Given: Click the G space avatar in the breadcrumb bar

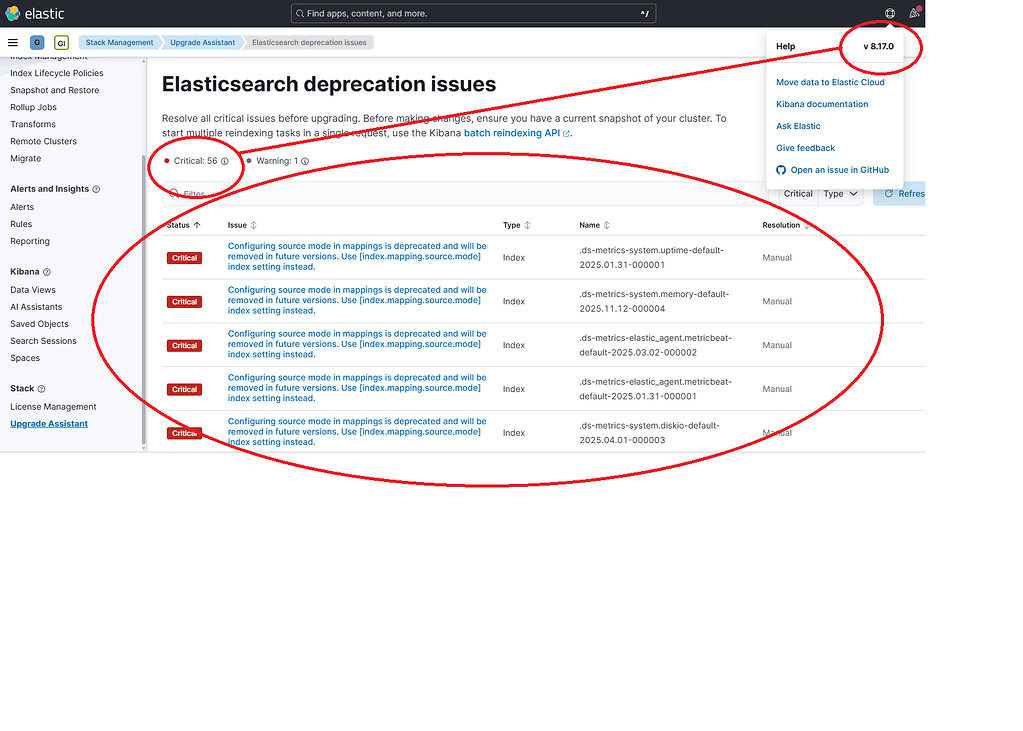Looking at the screenshot, I should [36, 42].
